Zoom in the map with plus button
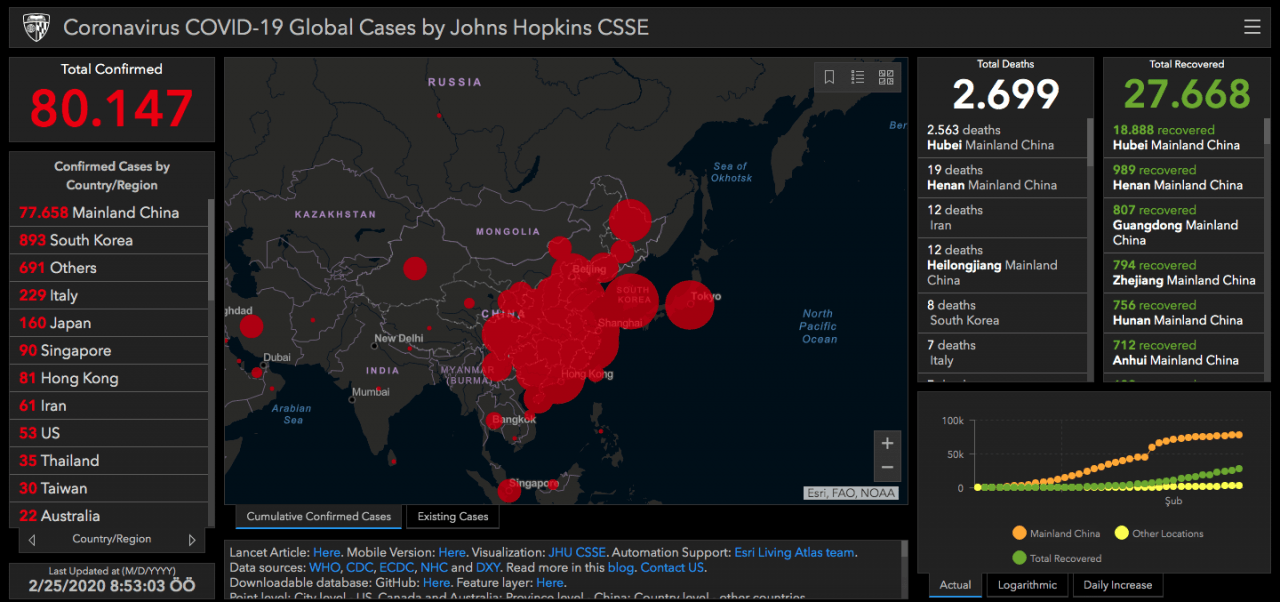 (x=887, y=443)
